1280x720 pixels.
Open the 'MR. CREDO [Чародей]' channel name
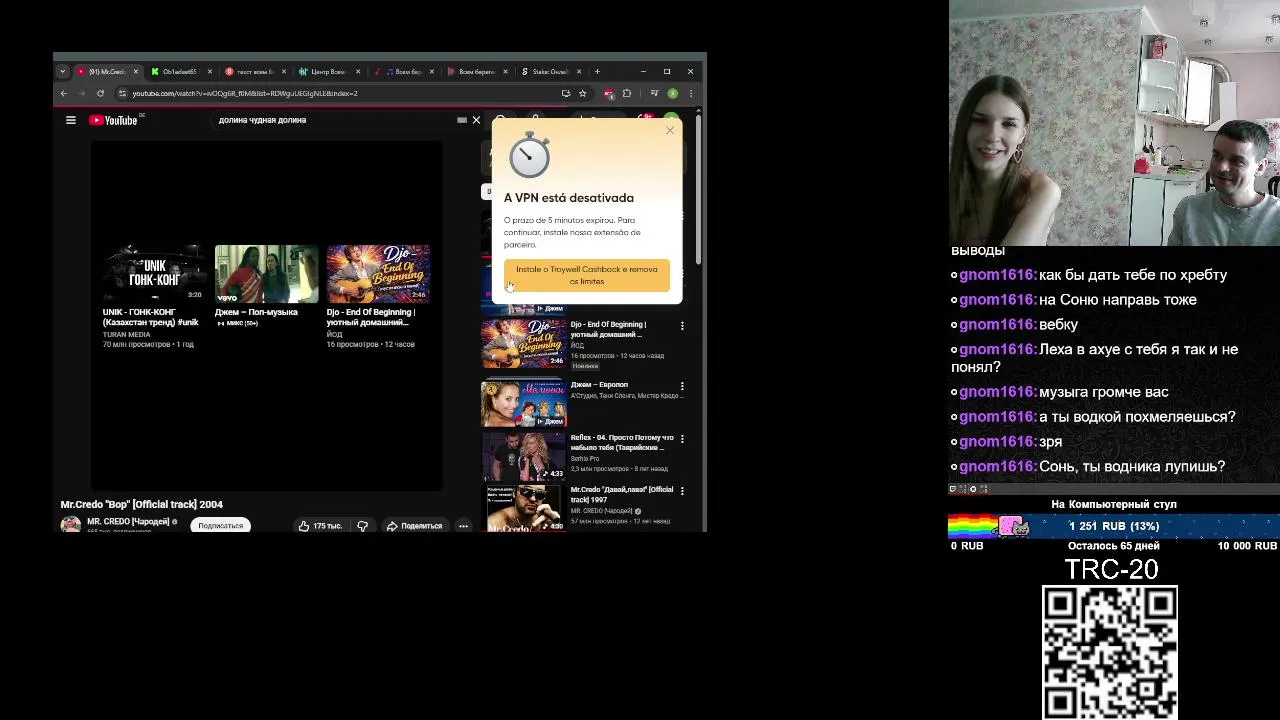click(x=128, y=522)
